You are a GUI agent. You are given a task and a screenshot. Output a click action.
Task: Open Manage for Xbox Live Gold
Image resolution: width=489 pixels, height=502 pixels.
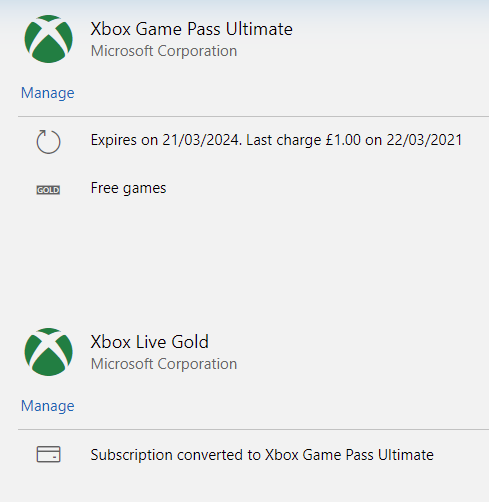coord(48,406)
